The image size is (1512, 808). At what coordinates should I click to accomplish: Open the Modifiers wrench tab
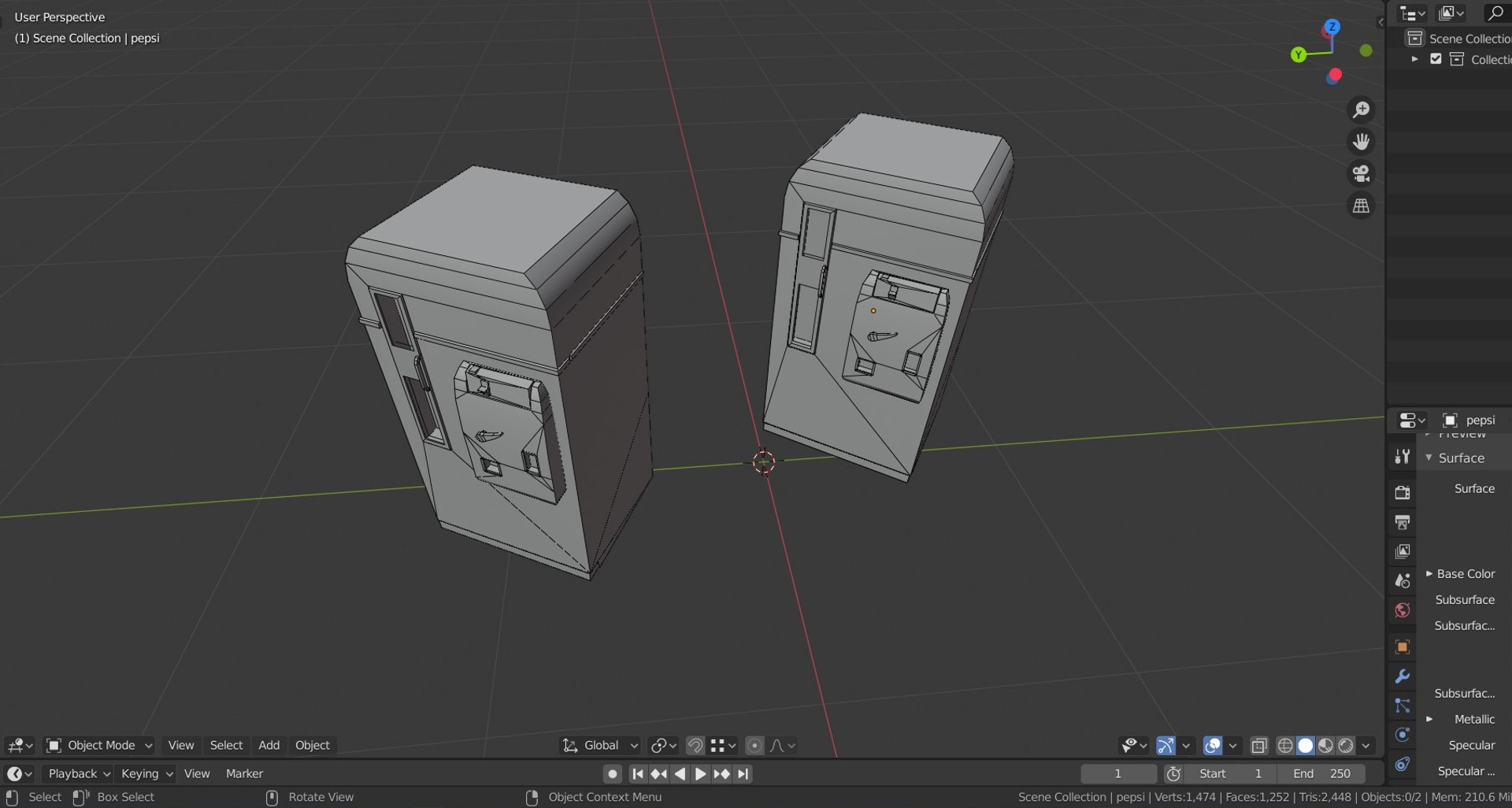1403,676
